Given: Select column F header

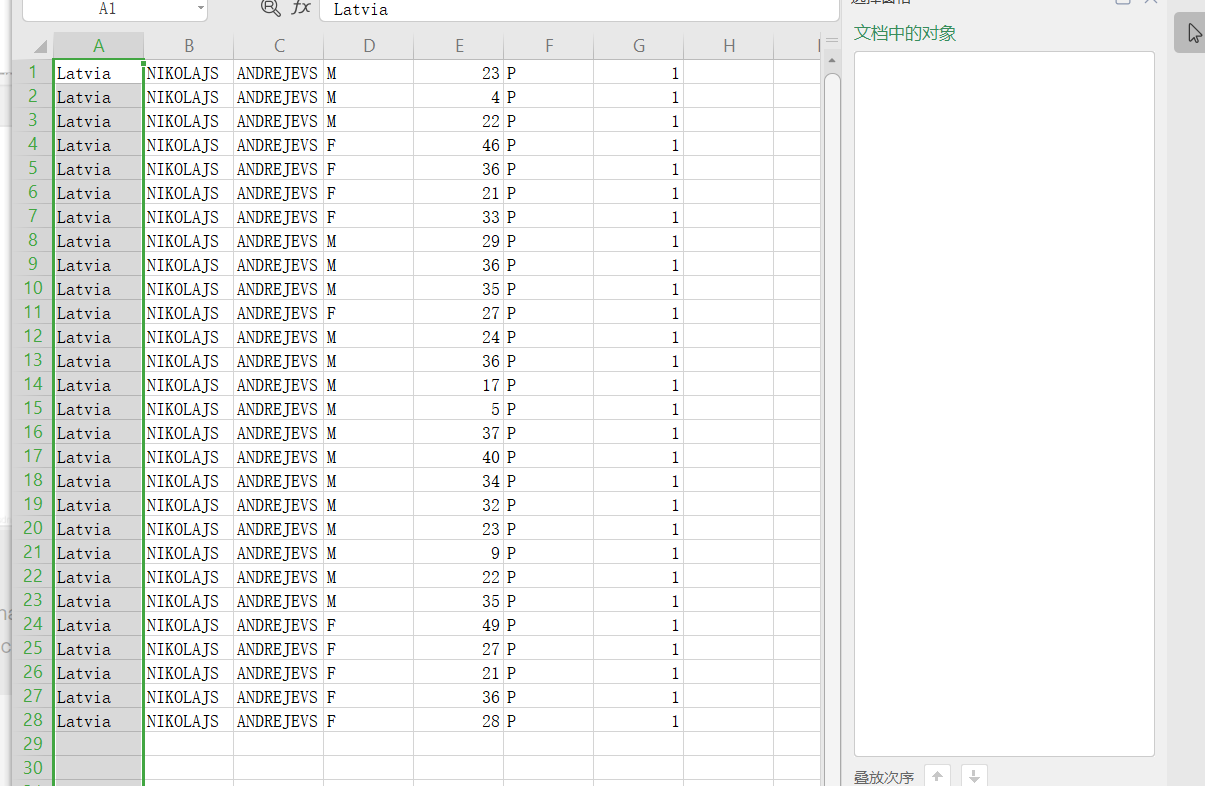Looking at the screenshot, I should coord(549,46).
